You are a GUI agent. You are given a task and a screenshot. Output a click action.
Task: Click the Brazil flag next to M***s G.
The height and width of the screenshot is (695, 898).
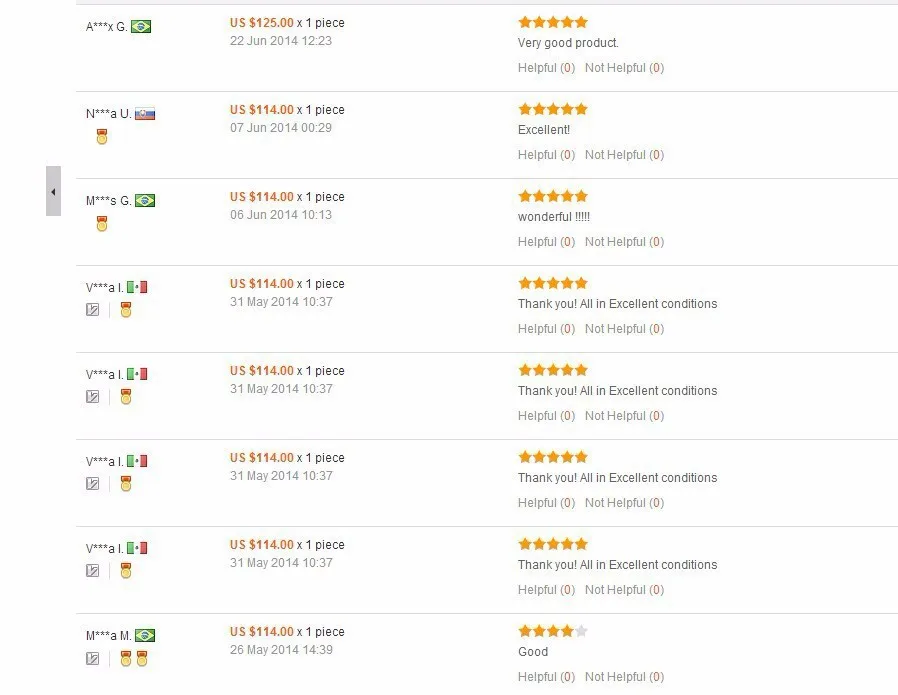pos(145,200)
